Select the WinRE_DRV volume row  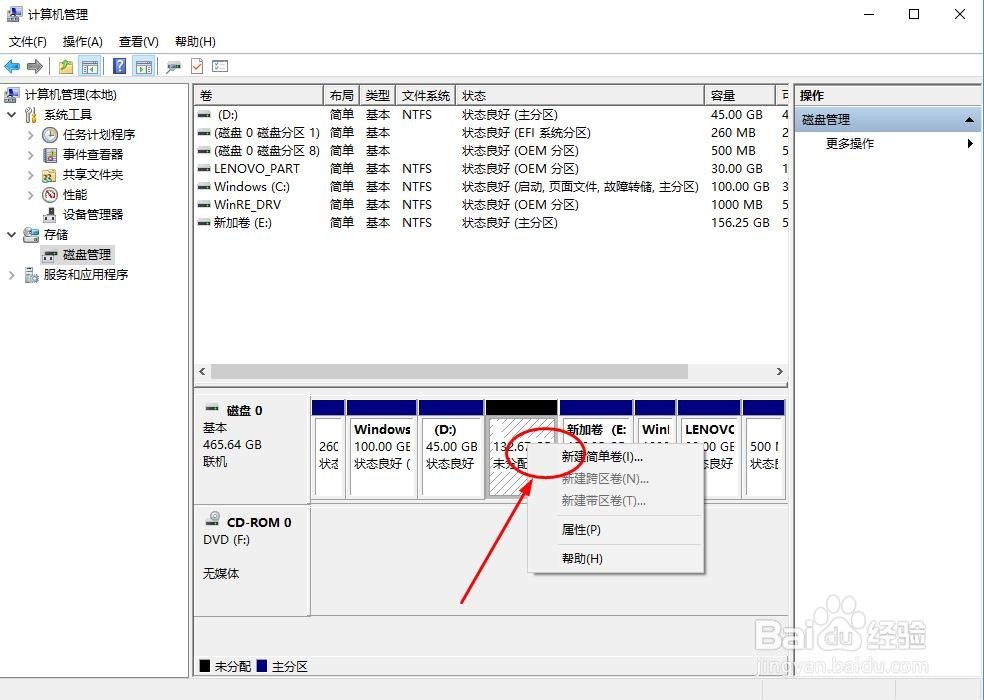click(x=491, y=205)
